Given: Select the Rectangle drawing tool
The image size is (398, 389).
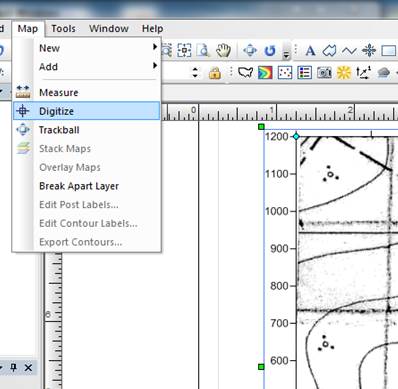Looking at the screenshot, I should coord(389,51).
